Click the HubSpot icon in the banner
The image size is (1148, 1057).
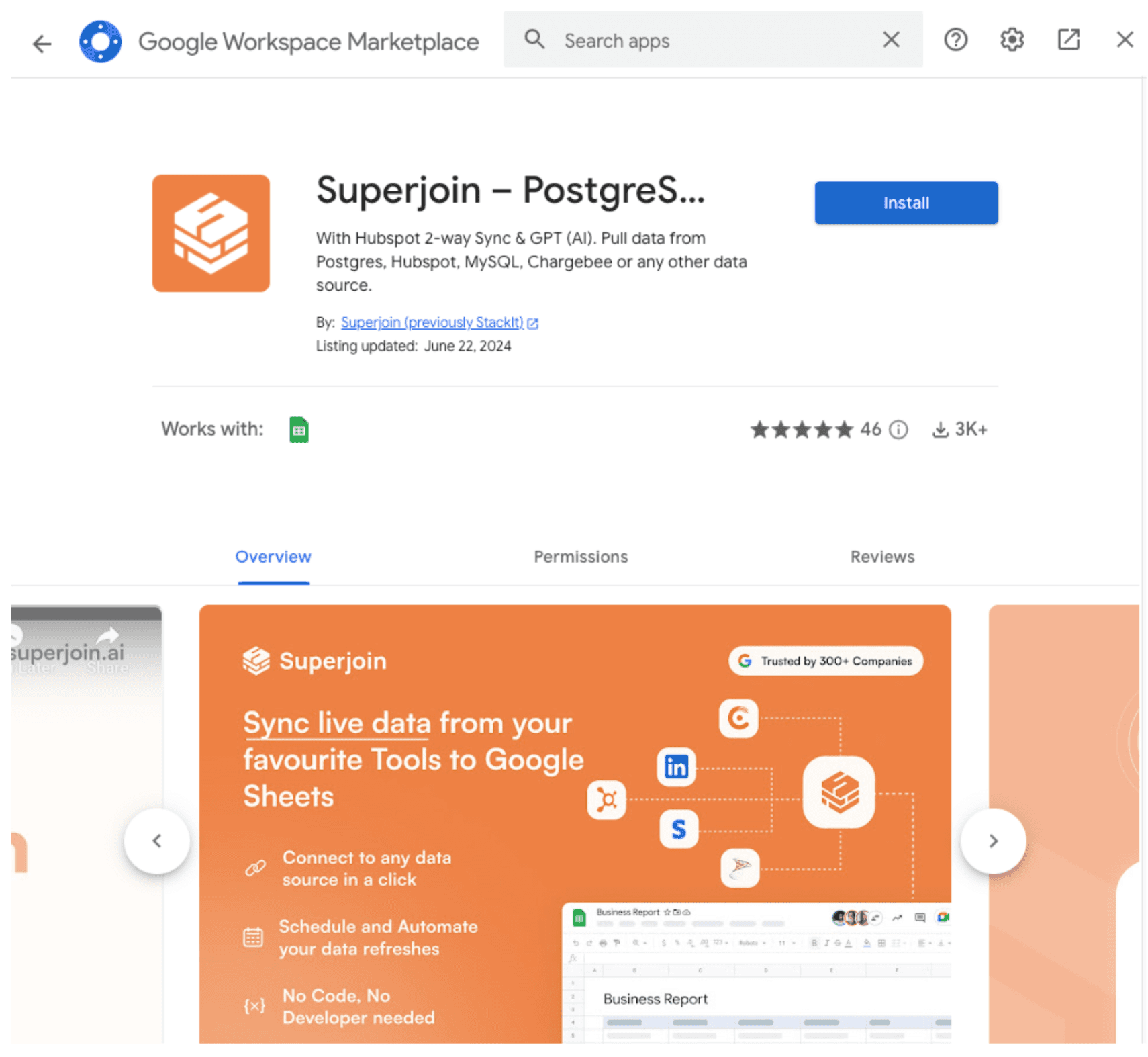[x=606, y=799]
